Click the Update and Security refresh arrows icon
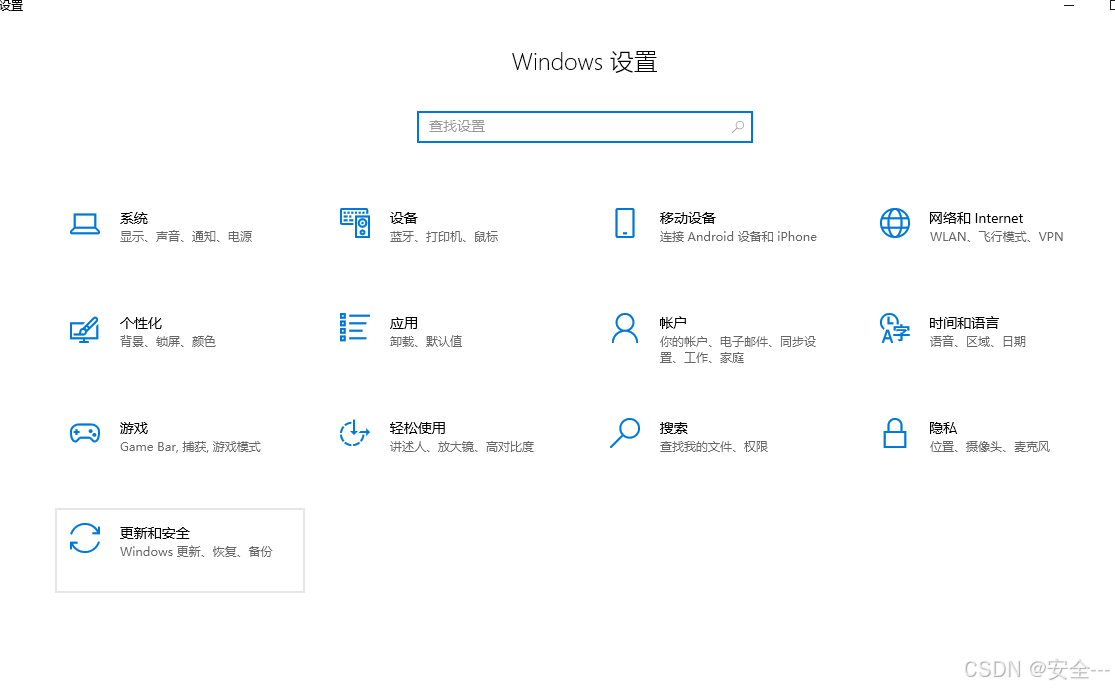The height and width of the screenshot is (689, 1115). [x=85, y=538]
